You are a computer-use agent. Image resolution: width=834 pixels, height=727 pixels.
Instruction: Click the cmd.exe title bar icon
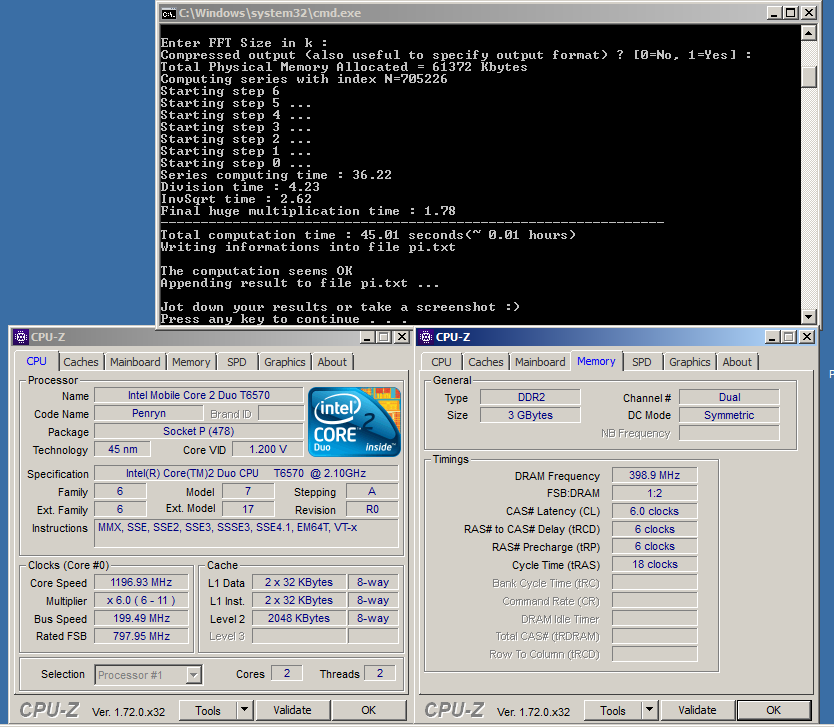168,13
